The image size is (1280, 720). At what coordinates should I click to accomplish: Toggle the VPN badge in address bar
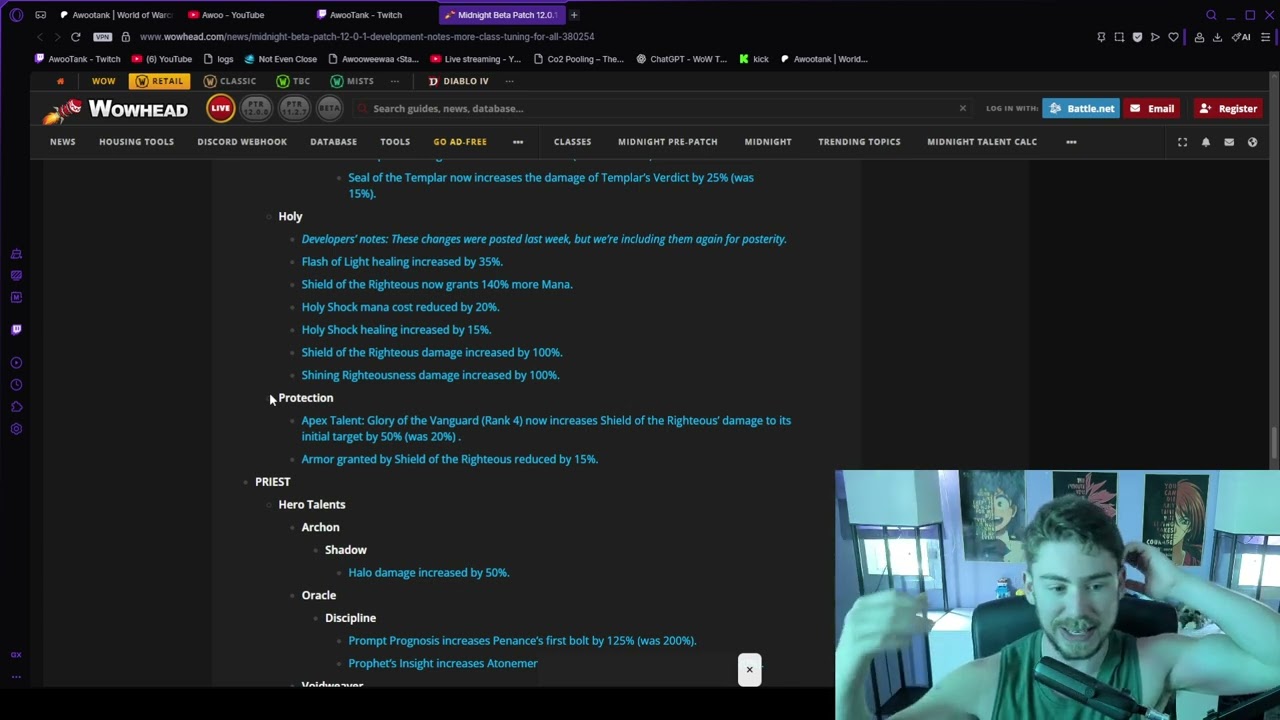coord(102,37)
